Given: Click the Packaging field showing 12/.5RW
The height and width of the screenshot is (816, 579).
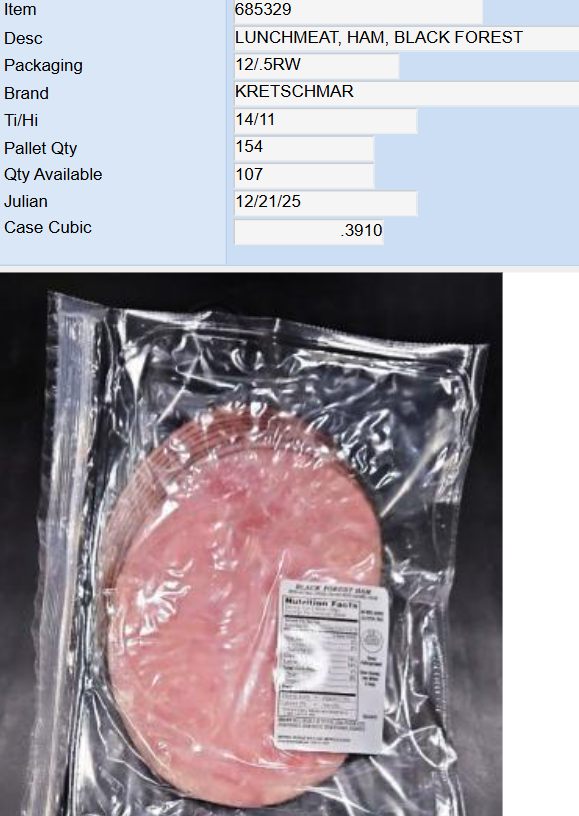Looking at the screenshot, I should (316, 66).
